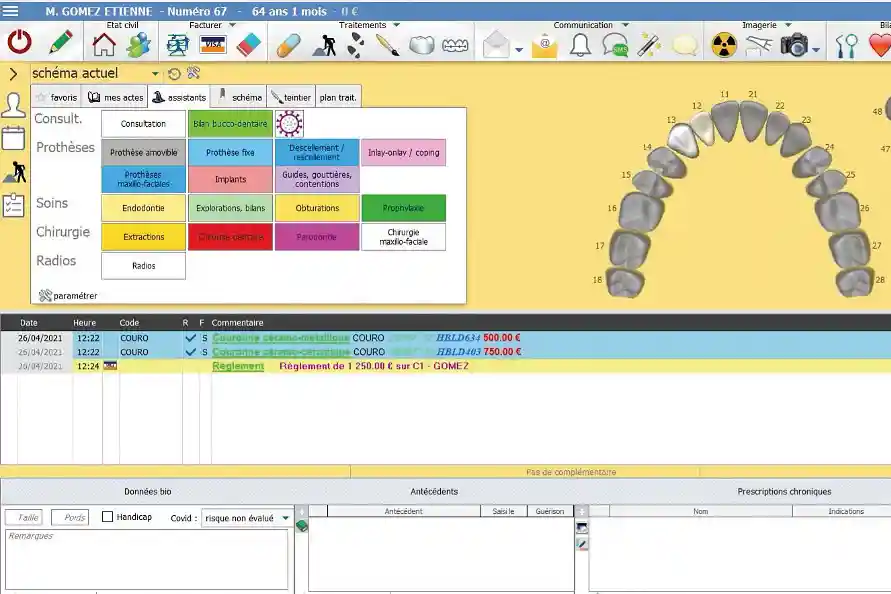Click the red power button icon
This screenshot has height=594, width=891.
19,43
